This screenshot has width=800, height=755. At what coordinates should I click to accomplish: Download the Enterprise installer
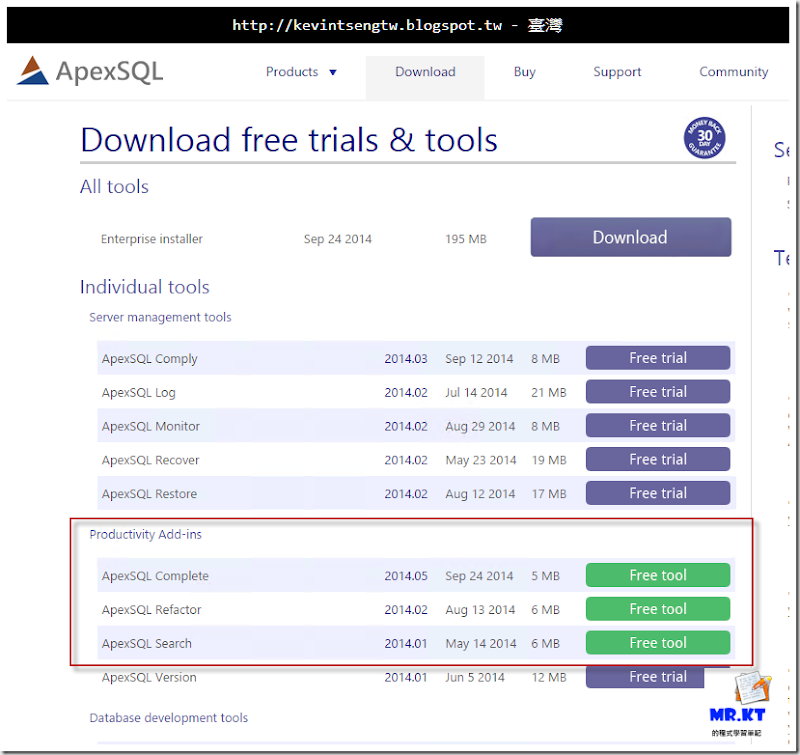point(630,237)
